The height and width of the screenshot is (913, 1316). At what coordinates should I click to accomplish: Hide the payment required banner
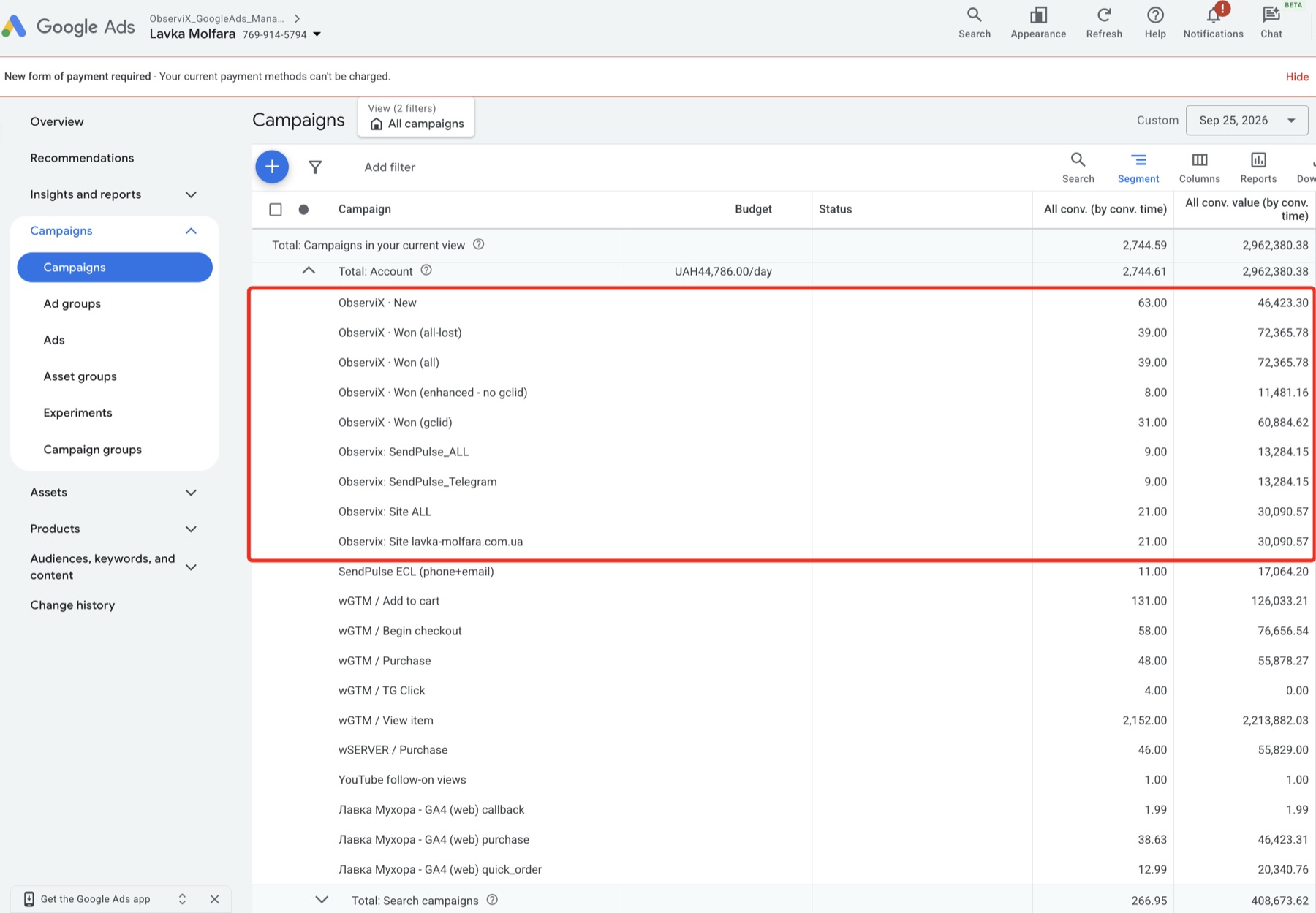coord(1297,77)
